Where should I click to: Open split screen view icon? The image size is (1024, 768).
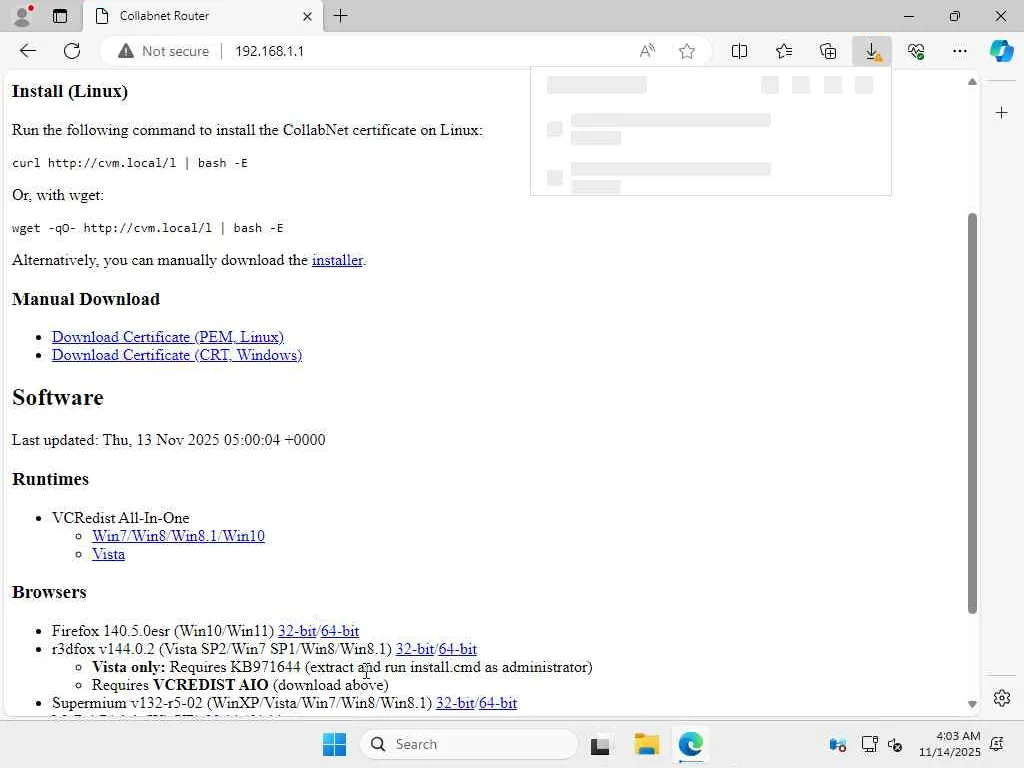tap(739, 51)
